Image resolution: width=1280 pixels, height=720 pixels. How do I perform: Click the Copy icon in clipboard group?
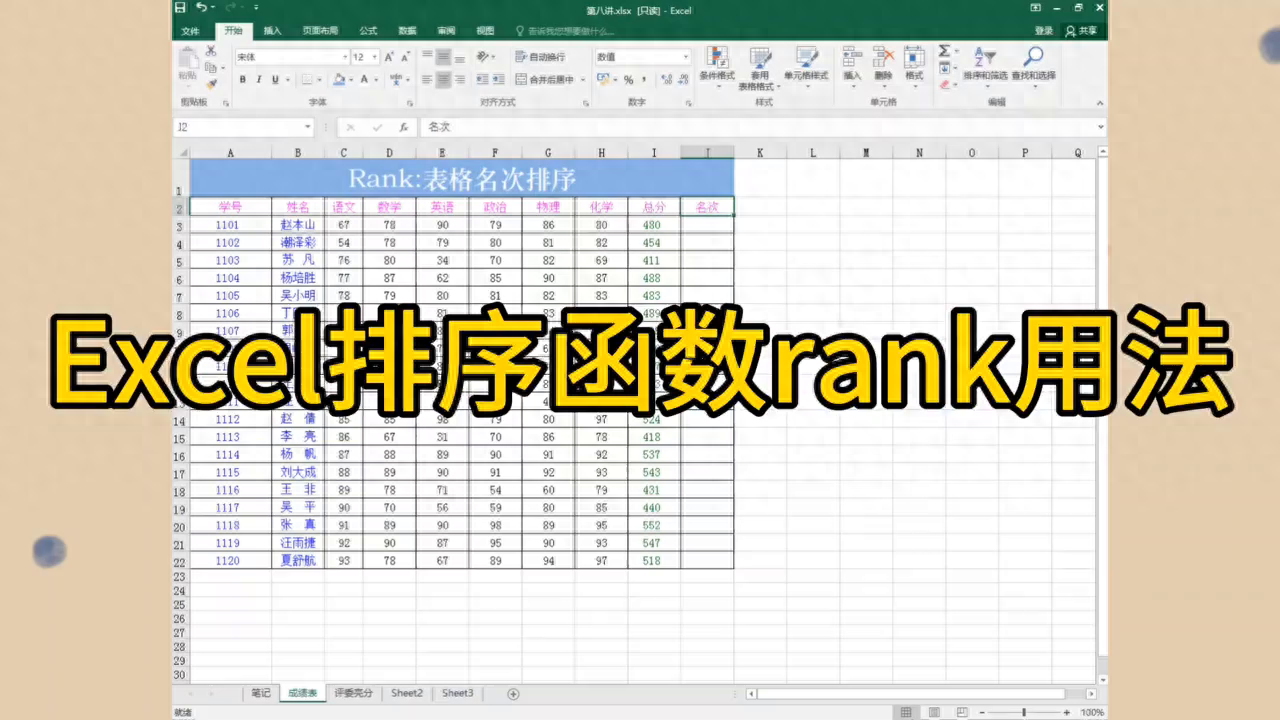click(210, 67)
